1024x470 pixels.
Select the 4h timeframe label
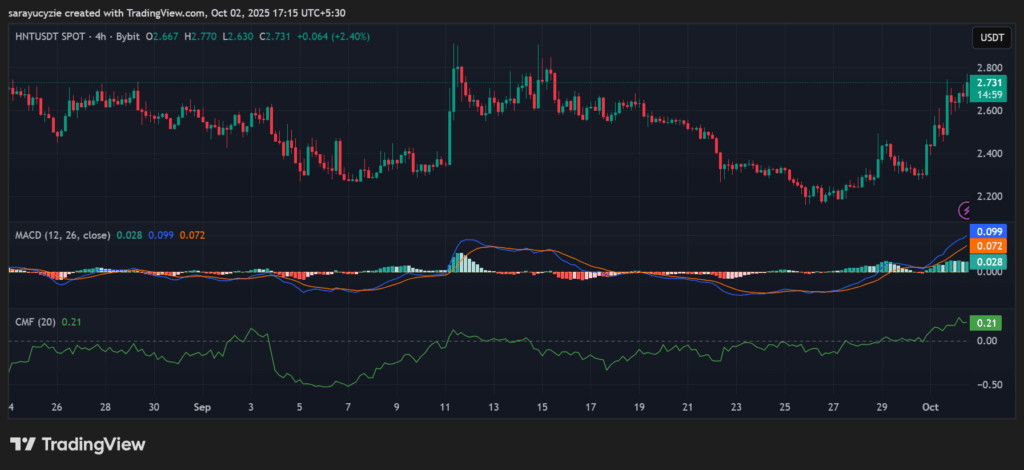(x=110, y=38)
